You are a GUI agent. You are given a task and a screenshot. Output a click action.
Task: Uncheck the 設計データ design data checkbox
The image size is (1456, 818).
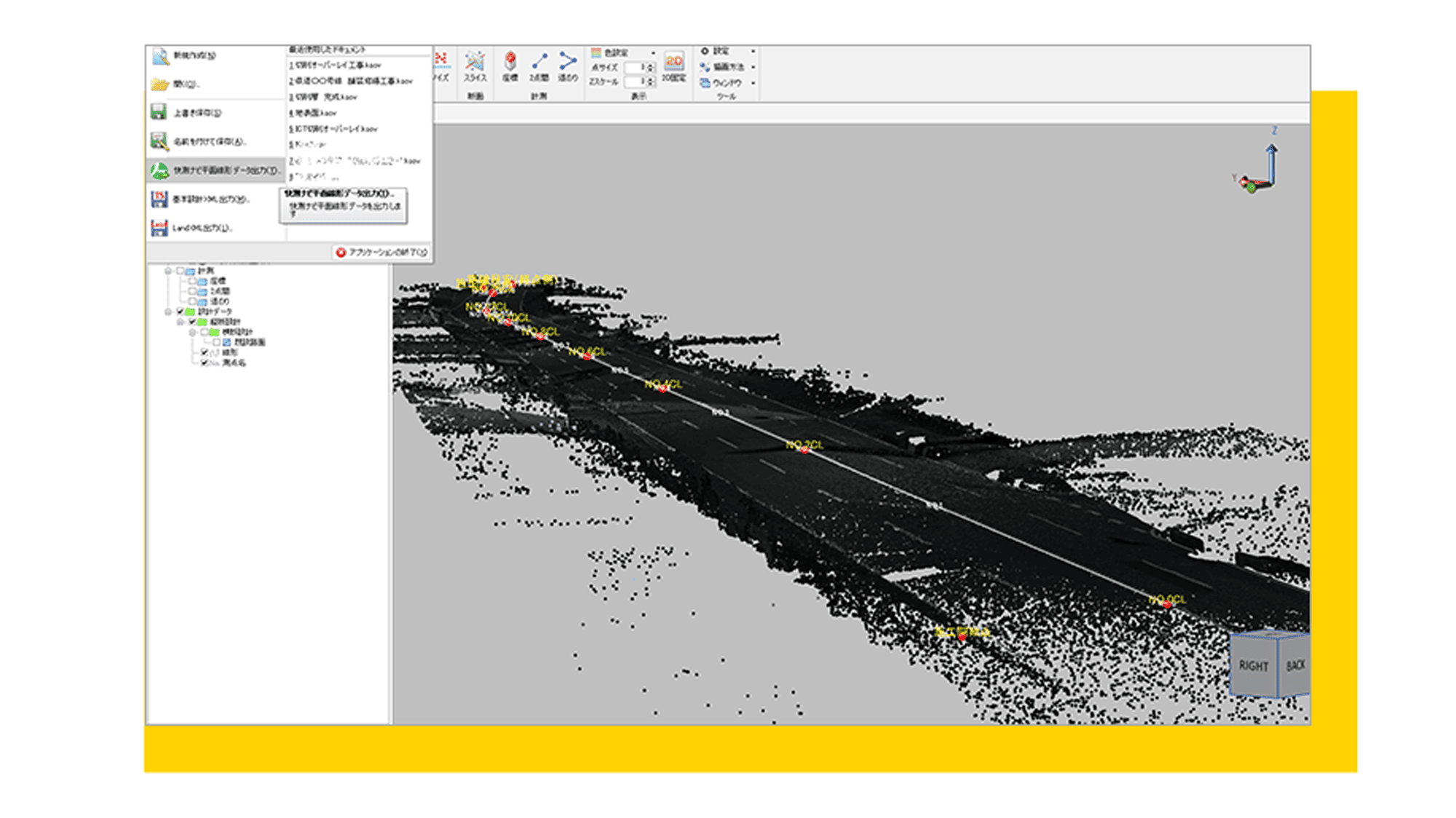(181, 311)
